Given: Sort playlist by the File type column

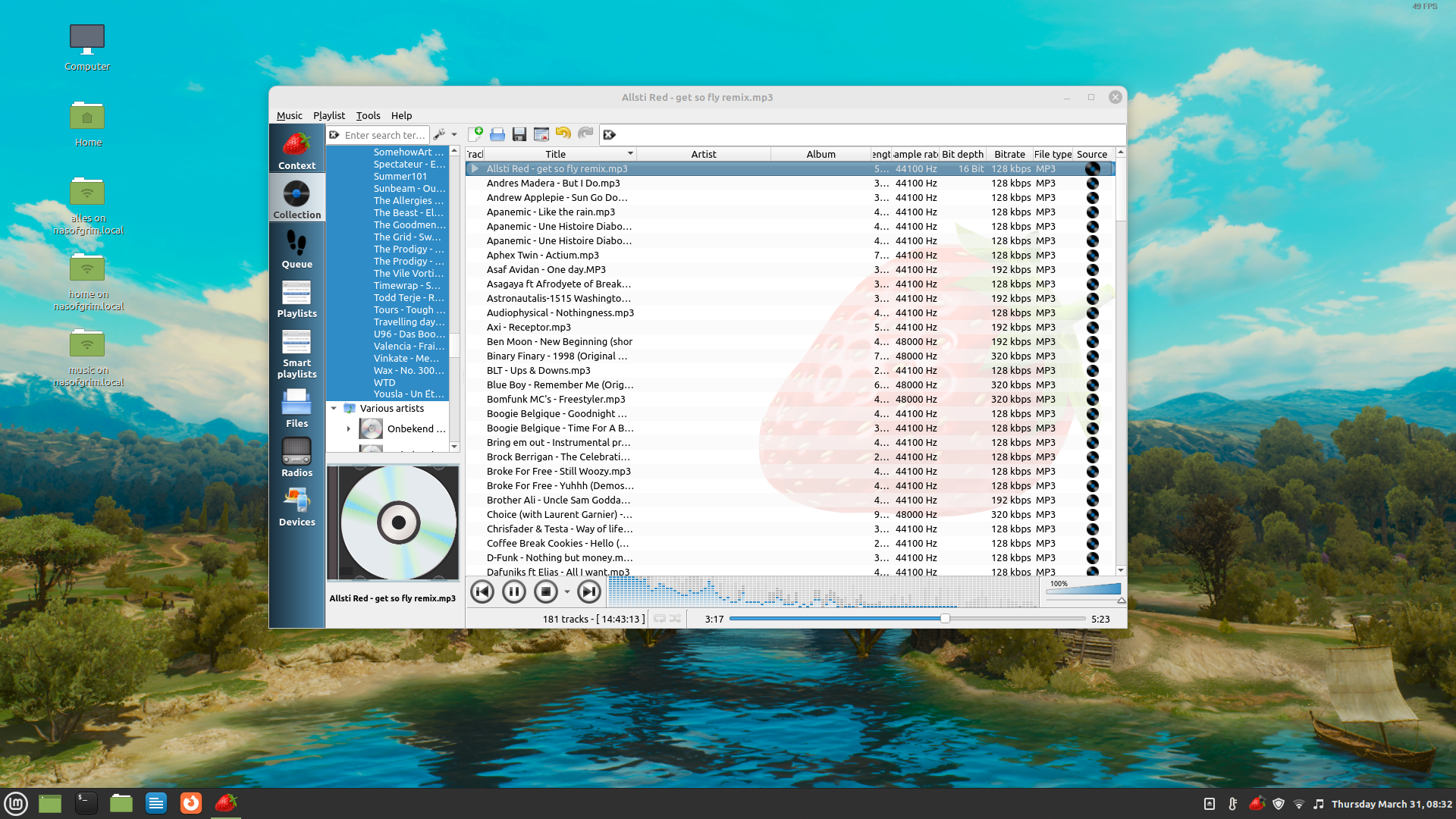Looking at the screenshot, I should point(1053,154).
